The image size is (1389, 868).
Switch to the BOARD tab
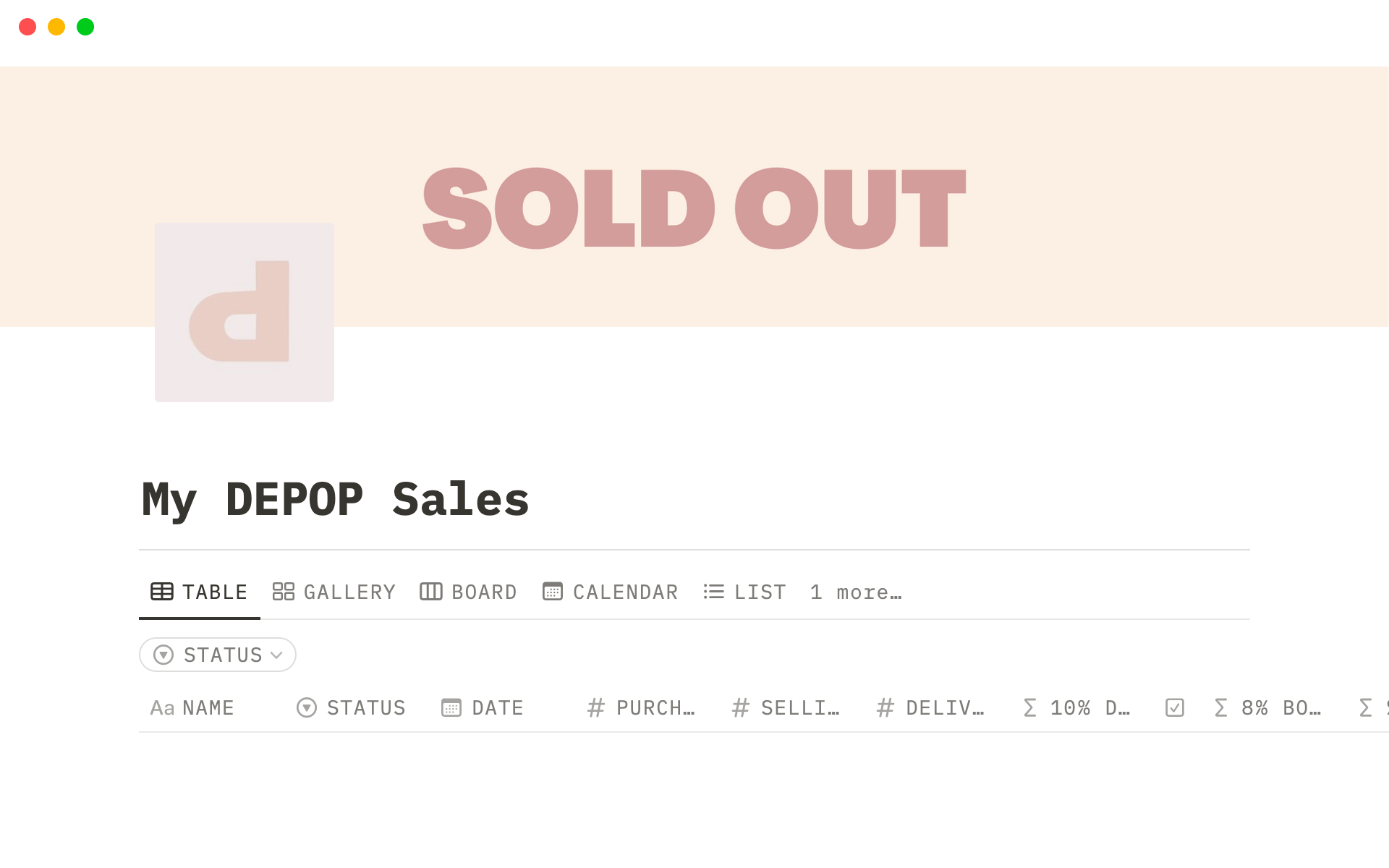tap(483, 592)
